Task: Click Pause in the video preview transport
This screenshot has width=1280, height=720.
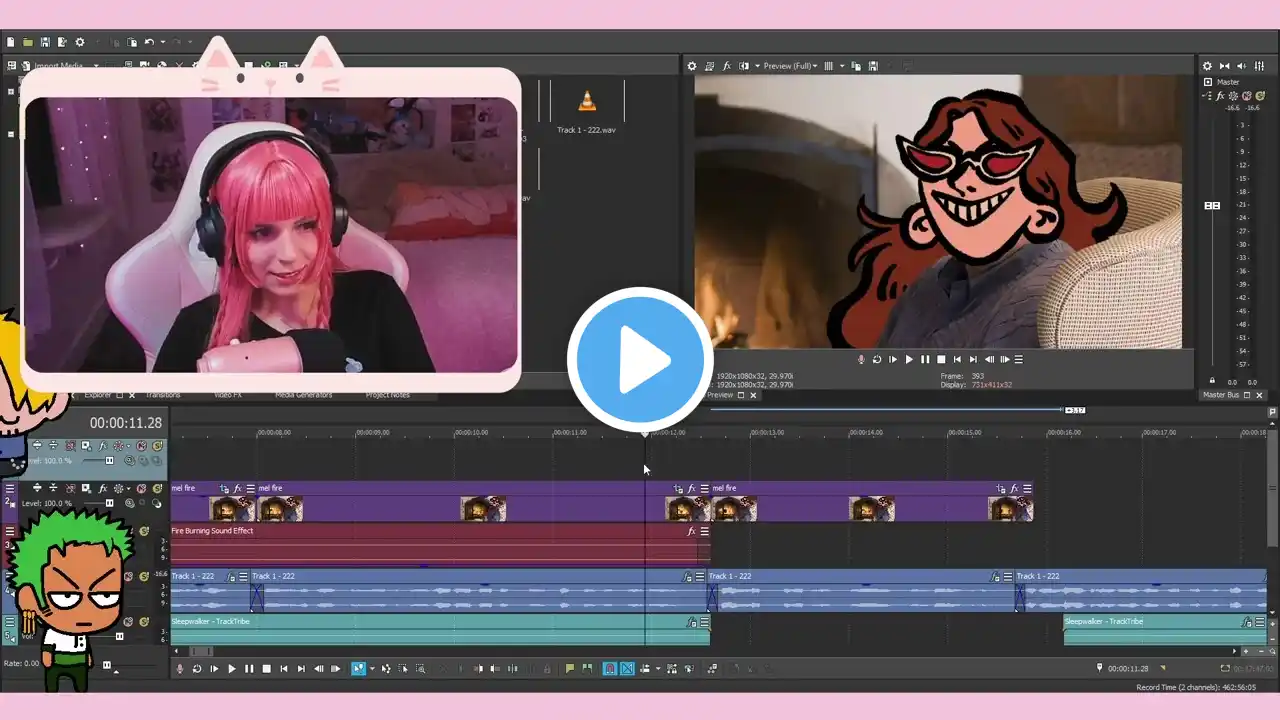Action: [x=925, y=359]
